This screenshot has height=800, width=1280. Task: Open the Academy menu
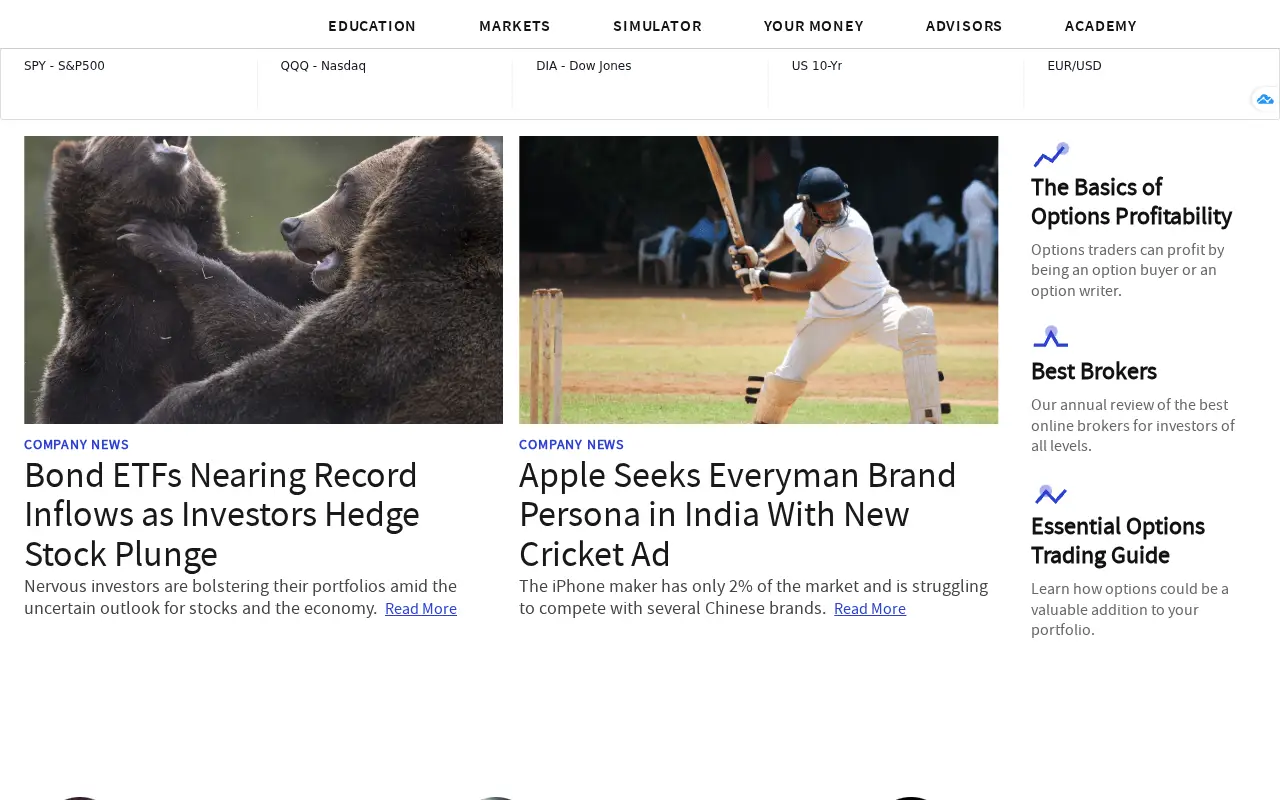(x=1101, y=26)
